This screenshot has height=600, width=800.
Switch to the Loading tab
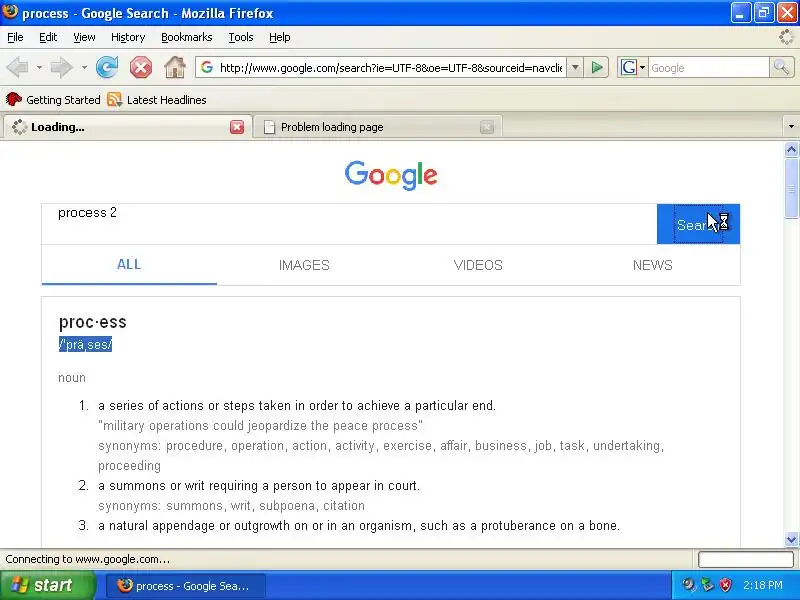(128, 127)
